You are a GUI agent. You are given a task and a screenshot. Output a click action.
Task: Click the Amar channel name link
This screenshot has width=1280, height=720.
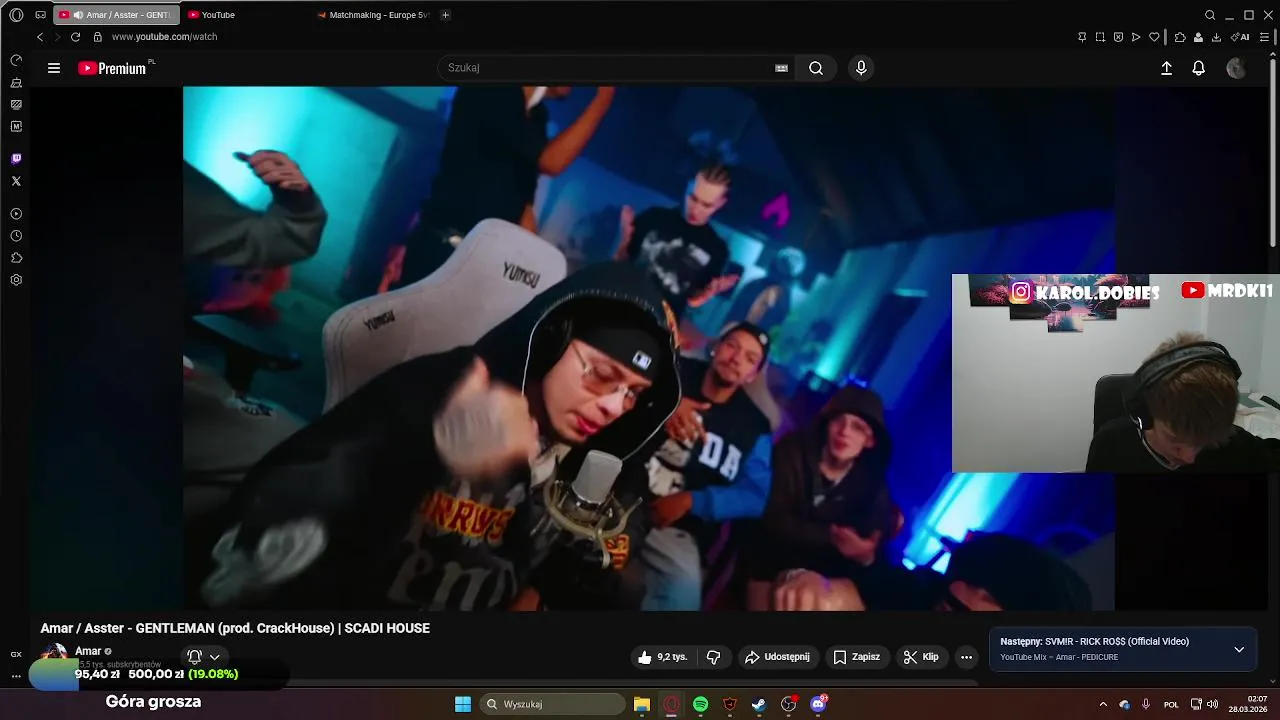click(x=88, y=651)
